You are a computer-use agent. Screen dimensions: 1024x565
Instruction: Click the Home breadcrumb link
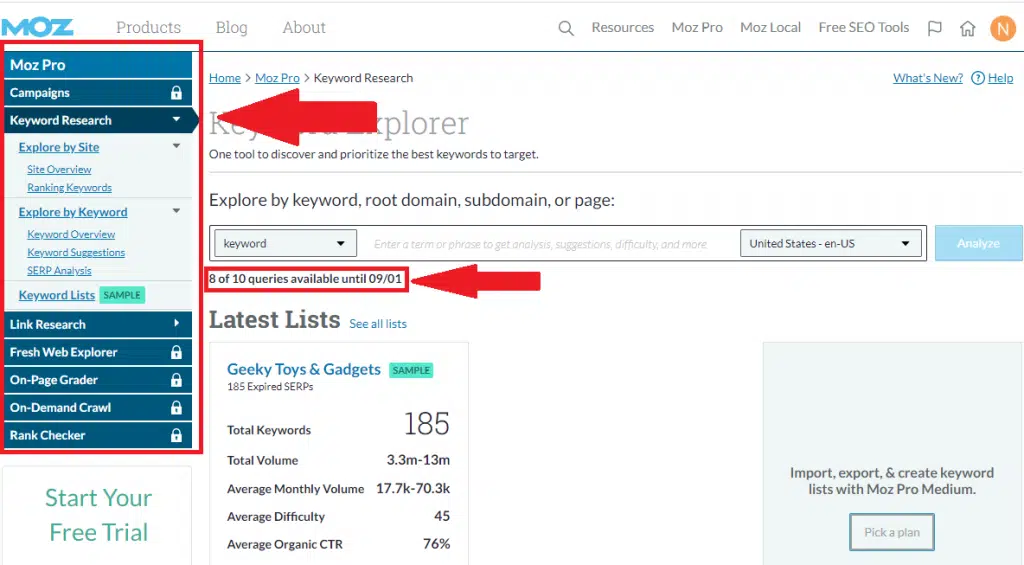(225, 78)
